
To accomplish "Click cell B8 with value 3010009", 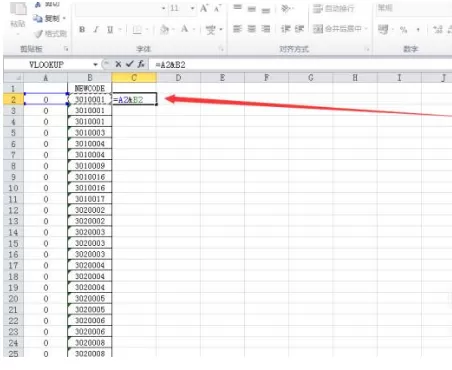I will [x=90, y=166].
